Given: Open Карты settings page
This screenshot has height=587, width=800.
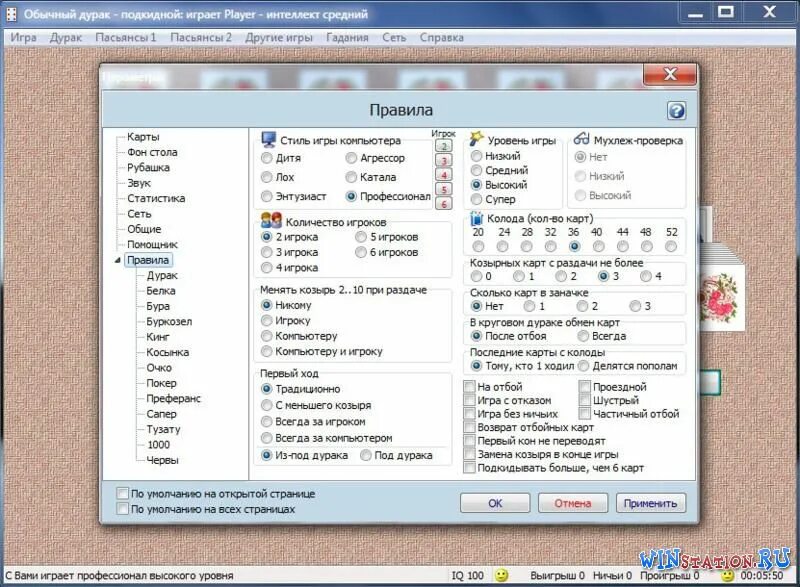Looking at the screenshot, I should [143, 137].
